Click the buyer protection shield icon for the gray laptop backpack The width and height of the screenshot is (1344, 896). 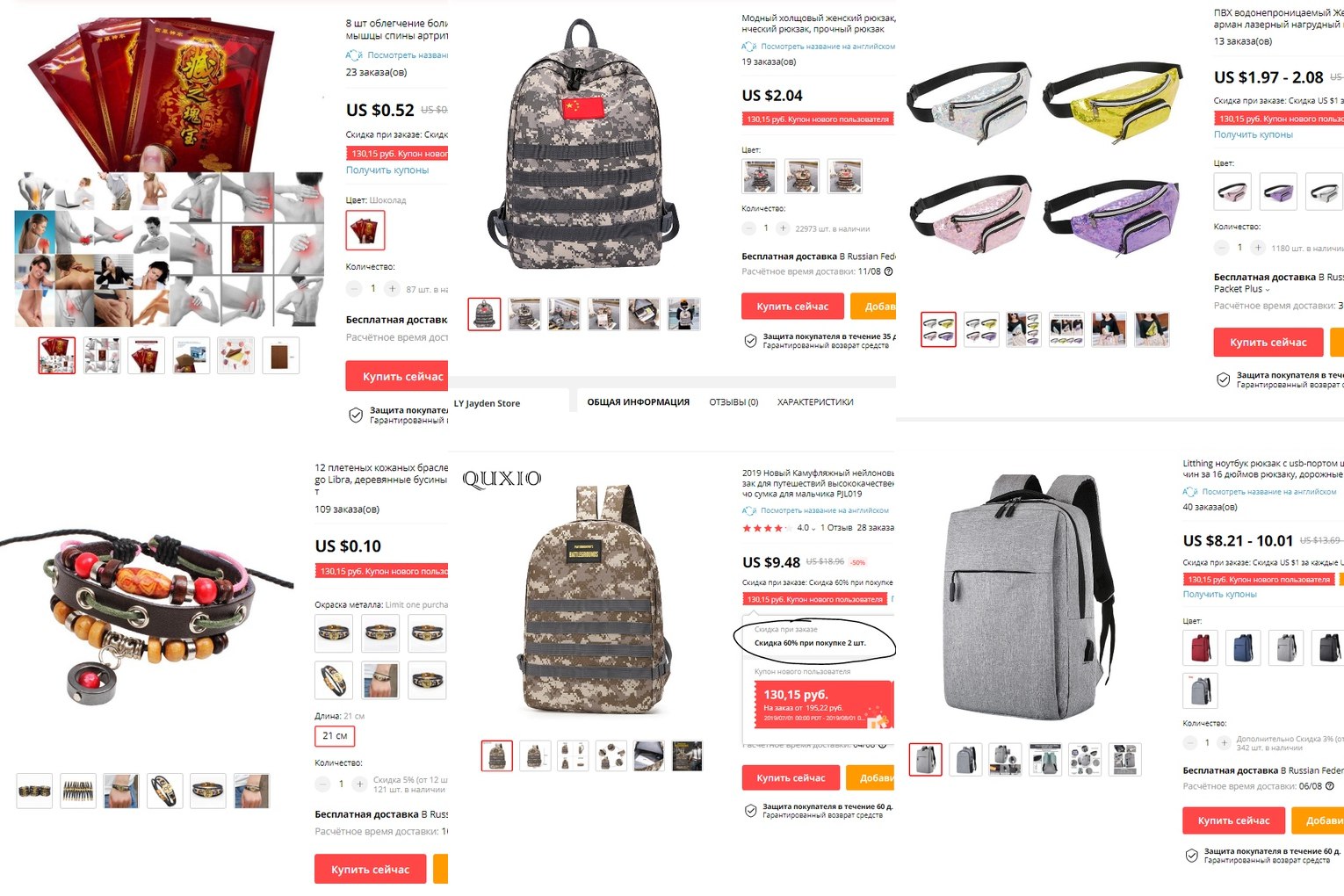1191,856
